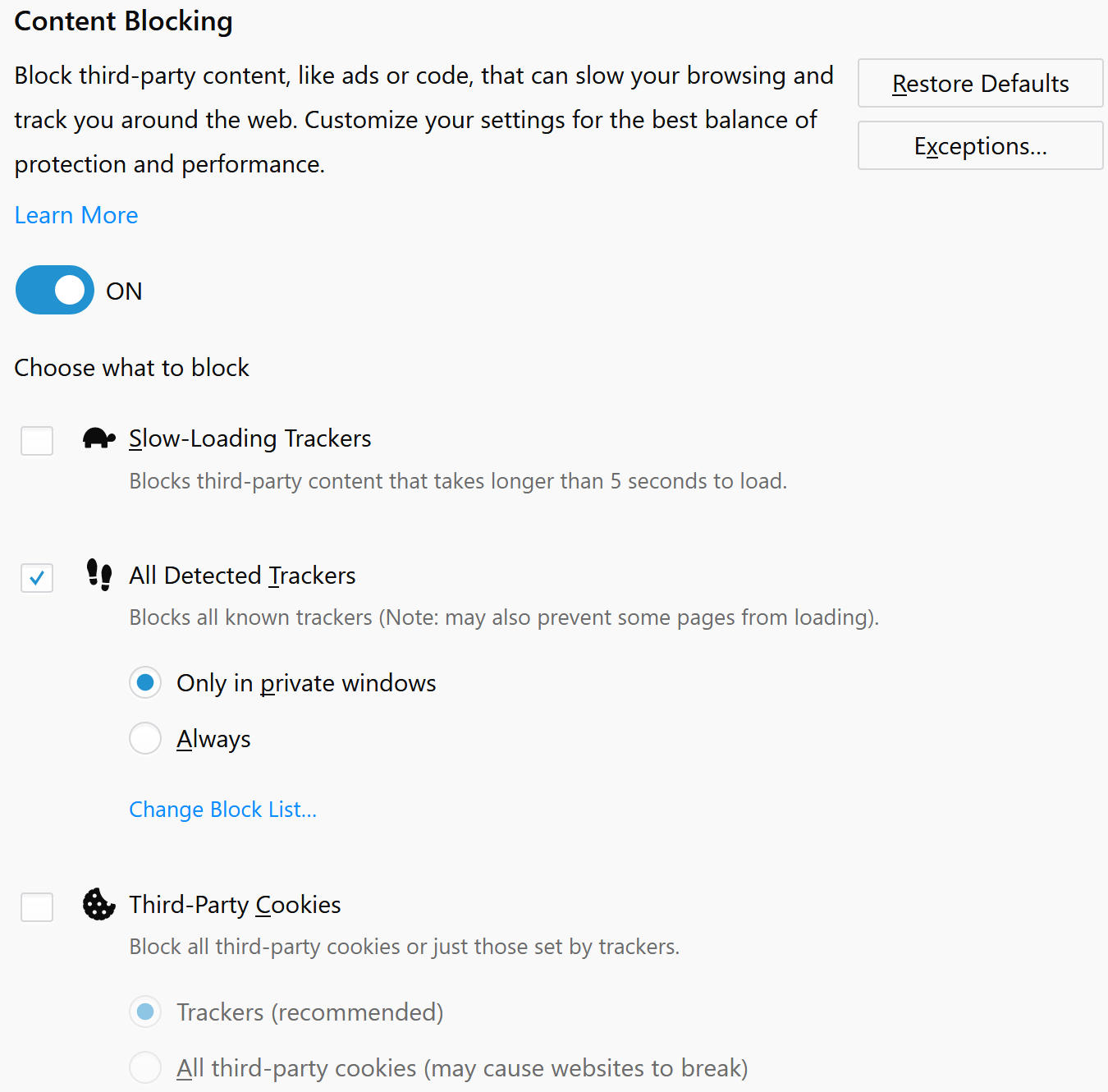Image resolution: width=1108 pixels, height=1092 pixels.
Task: Open the Exceptions dialog
Action: (980, 145)
